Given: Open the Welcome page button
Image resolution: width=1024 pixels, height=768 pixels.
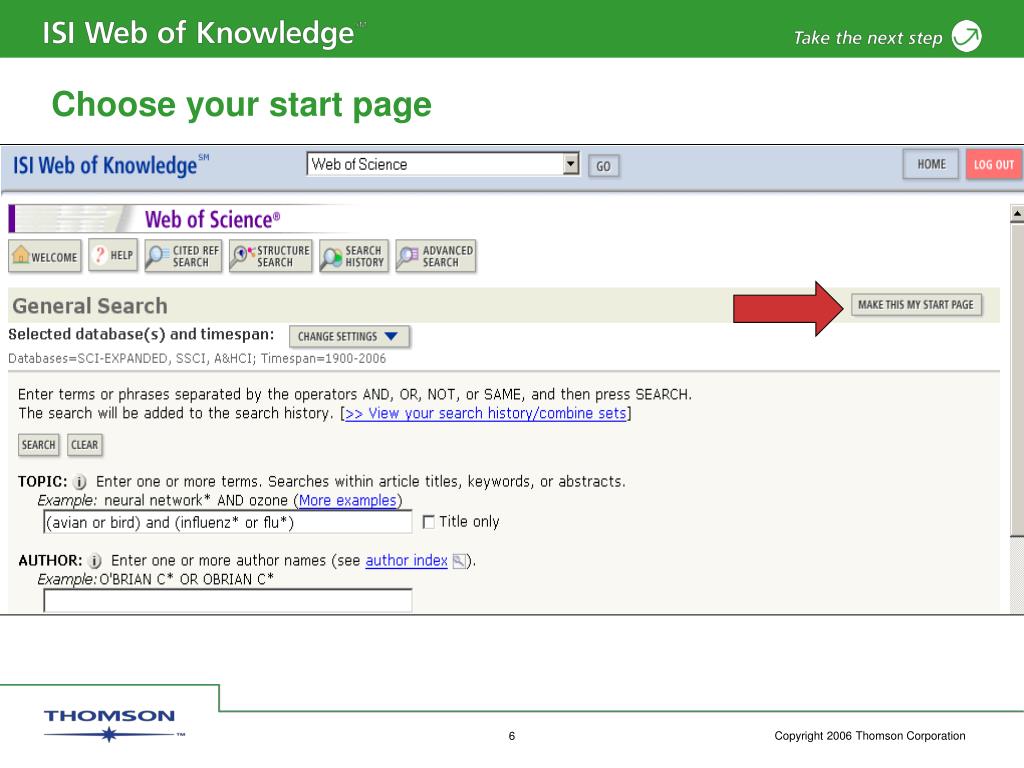Looking at the screenshot, I should (x=45, y=256).
